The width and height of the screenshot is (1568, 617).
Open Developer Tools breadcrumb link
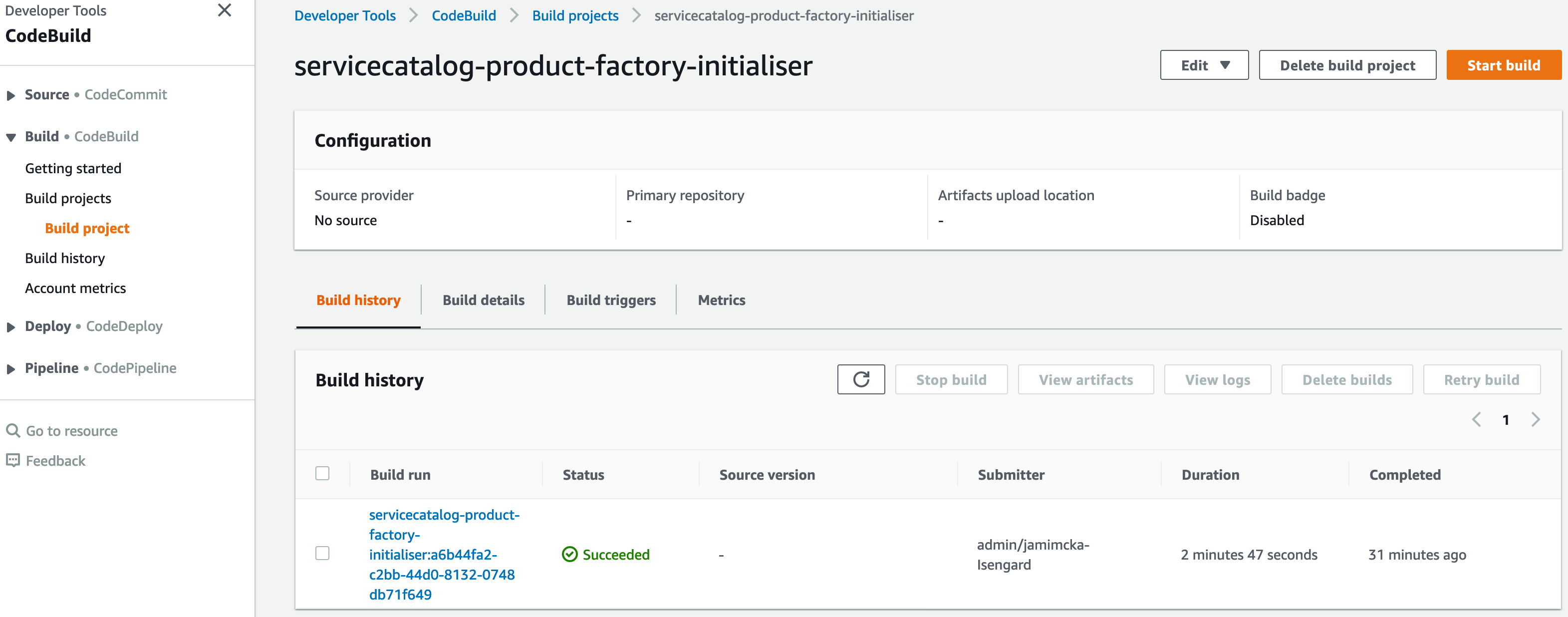tap(344, 15)
